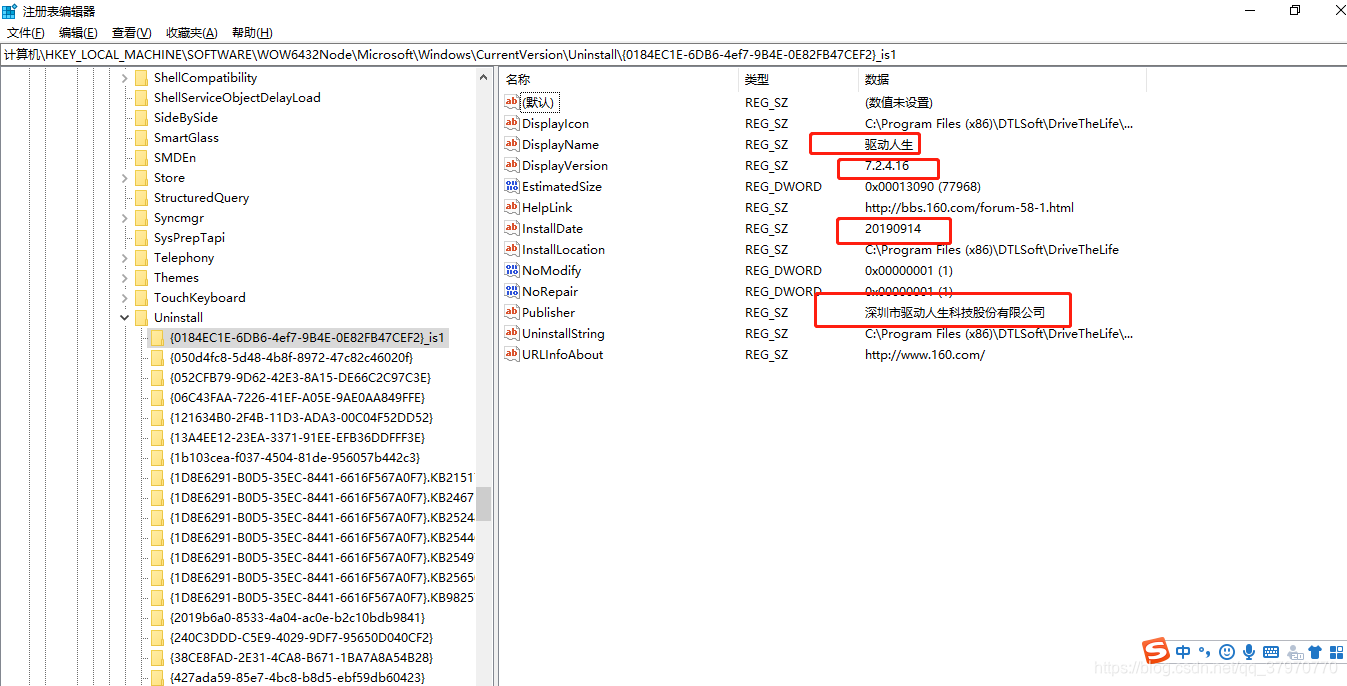The height and width of the screenshot is (686, 1347).
Task: Select the {052CFB79-9D62-42E3-8A15-DE66C2C97C3E} key
Action: pos(300,378)
